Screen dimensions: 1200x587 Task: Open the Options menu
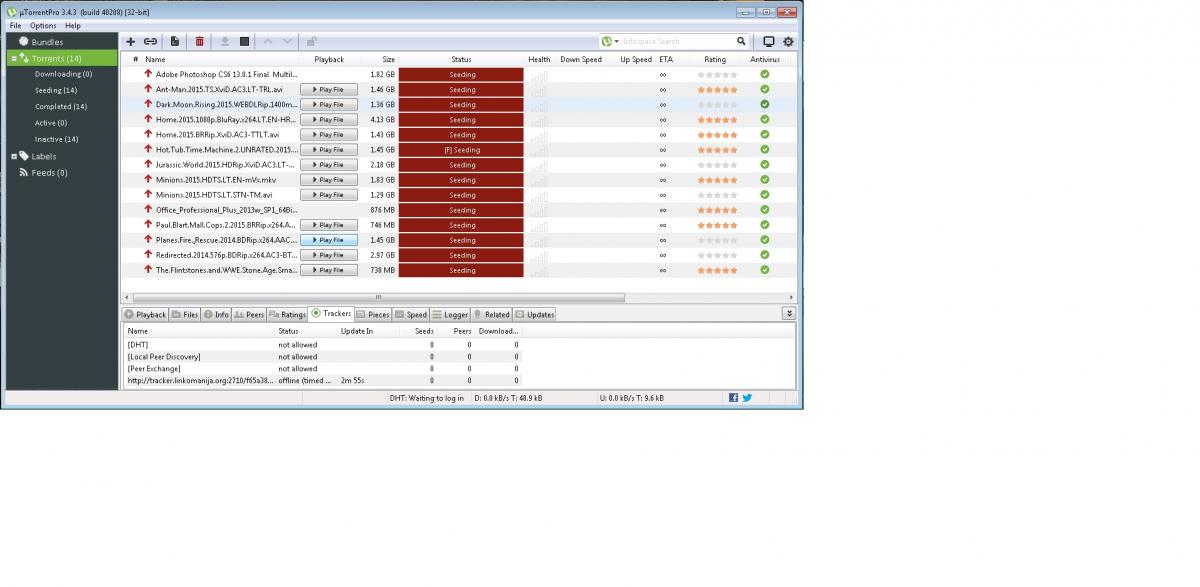[43, 25]
